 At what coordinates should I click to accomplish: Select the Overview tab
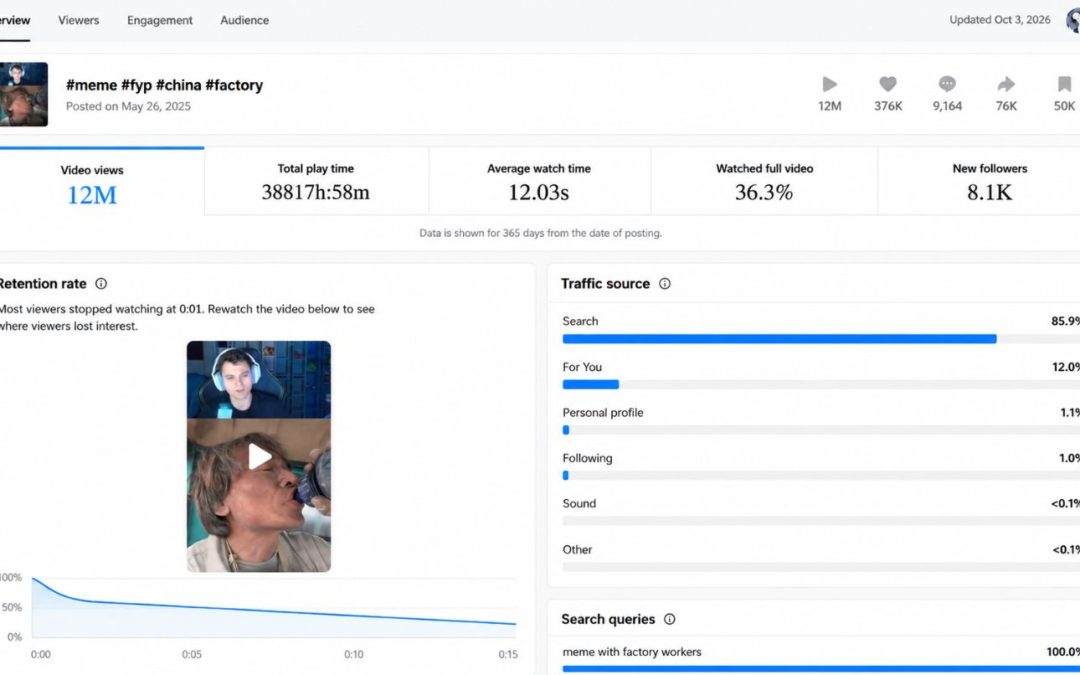[x=14, y=20]
